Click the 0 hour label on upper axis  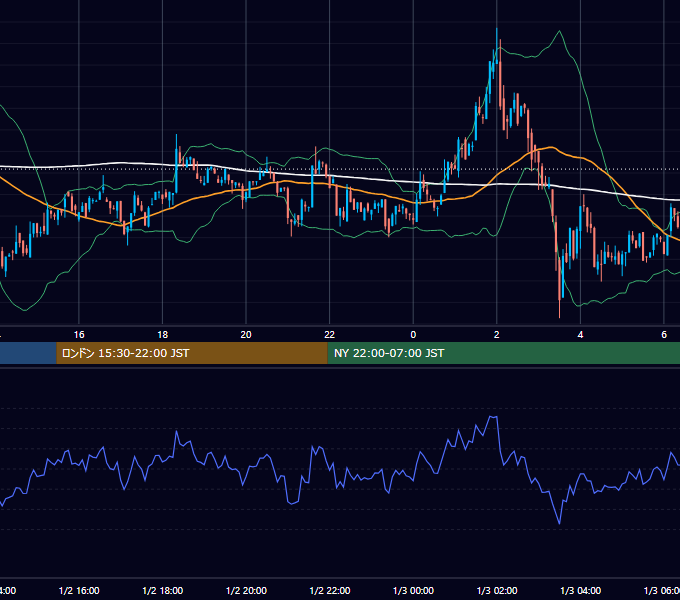click(413, 334)
